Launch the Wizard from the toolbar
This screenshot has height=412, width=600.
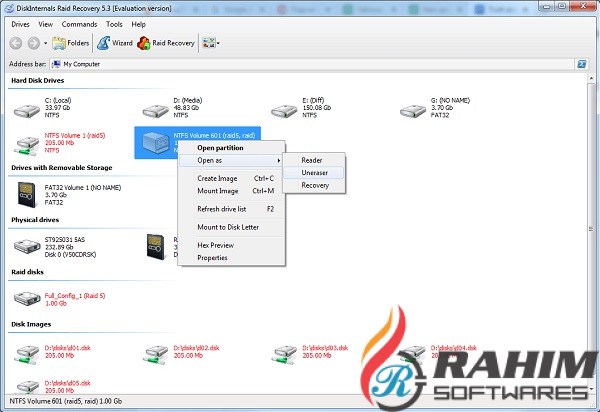(x=115, y=43)
